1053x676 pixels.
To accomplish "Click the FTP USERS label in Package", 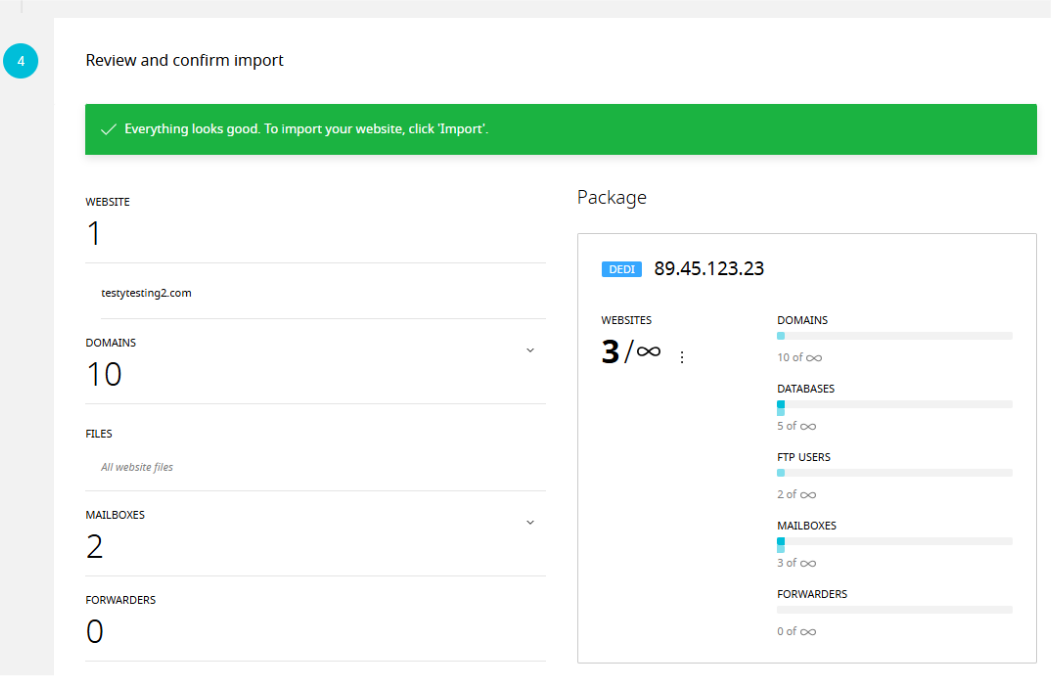I will point(804,457).
